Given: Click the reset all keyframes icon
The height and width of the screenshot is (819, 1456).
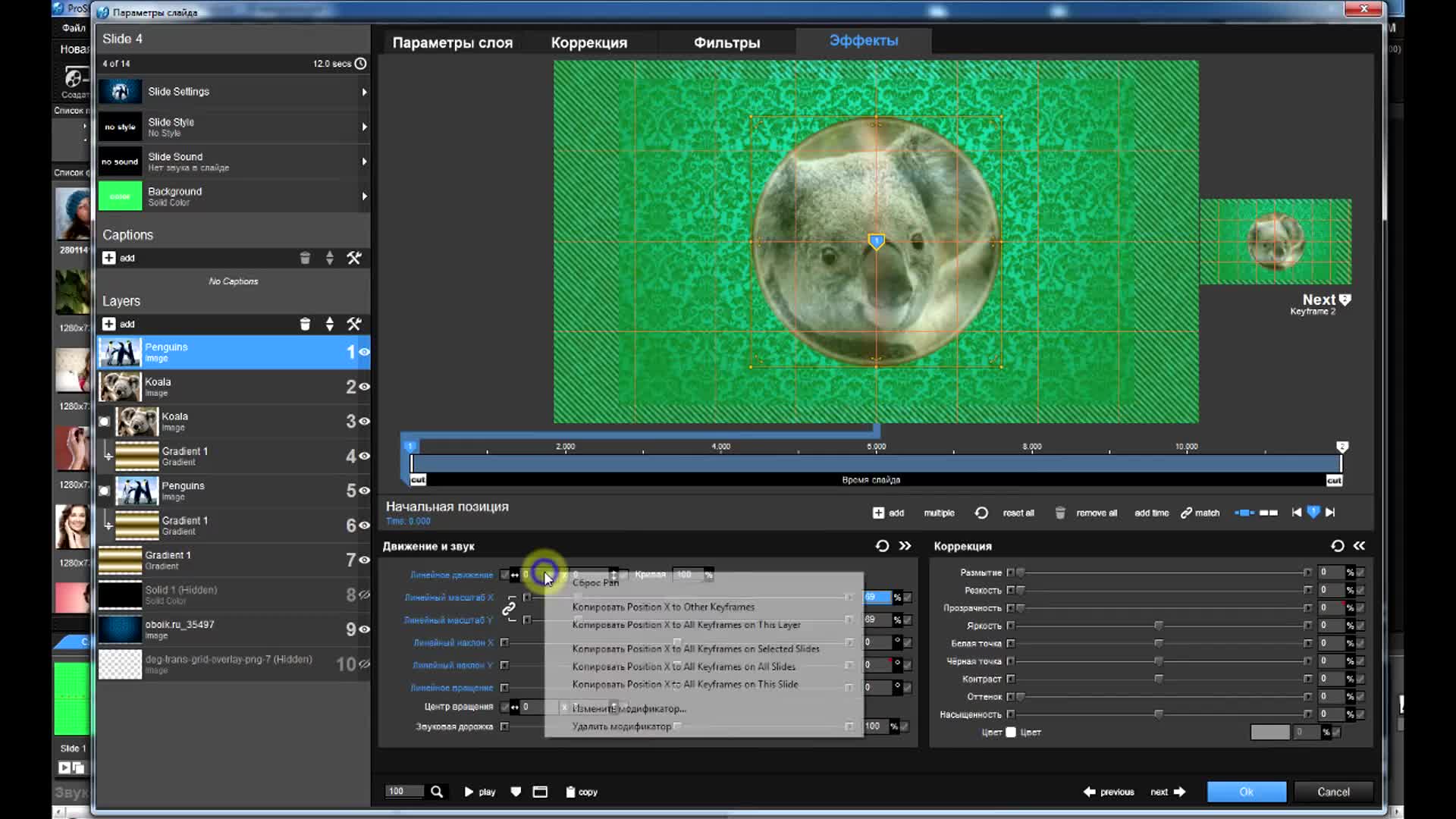Looking at the screenshot, I should [981, 513].
